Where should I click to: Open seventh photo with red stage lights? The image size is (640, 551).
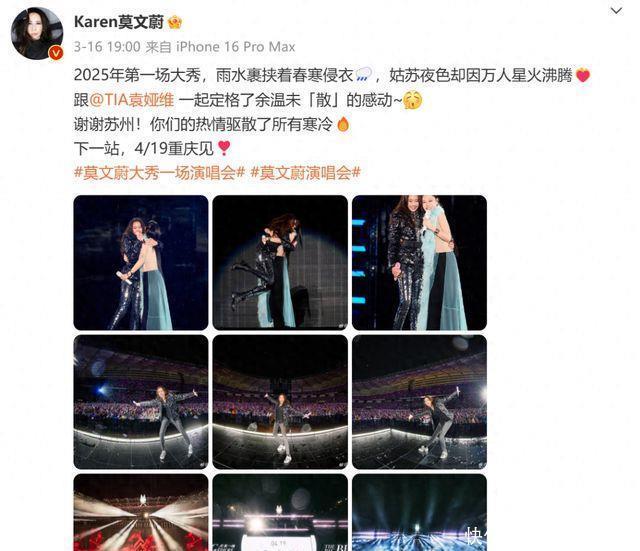[141, 513]
